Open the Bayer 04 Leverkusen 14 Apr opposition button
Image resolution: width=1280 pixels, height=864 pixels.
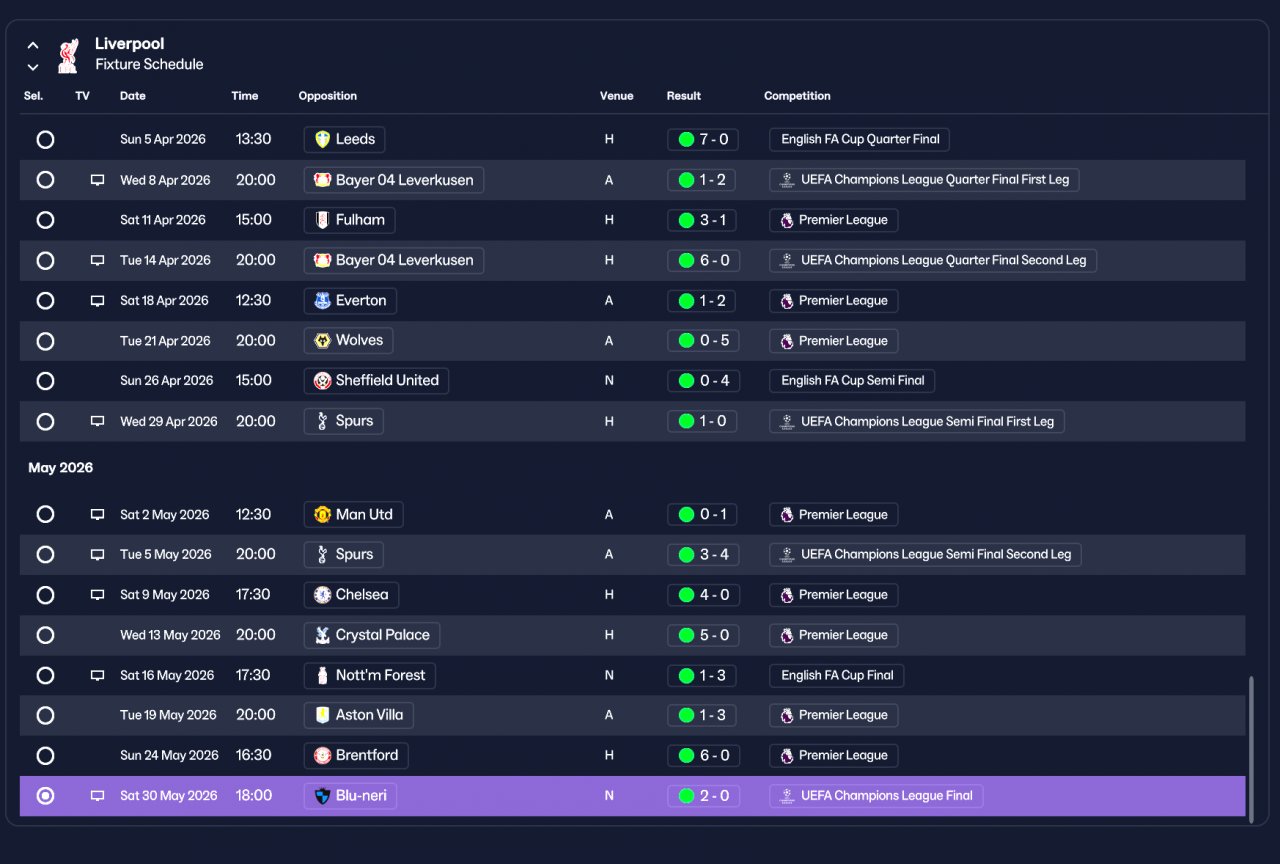coord(394,260)
